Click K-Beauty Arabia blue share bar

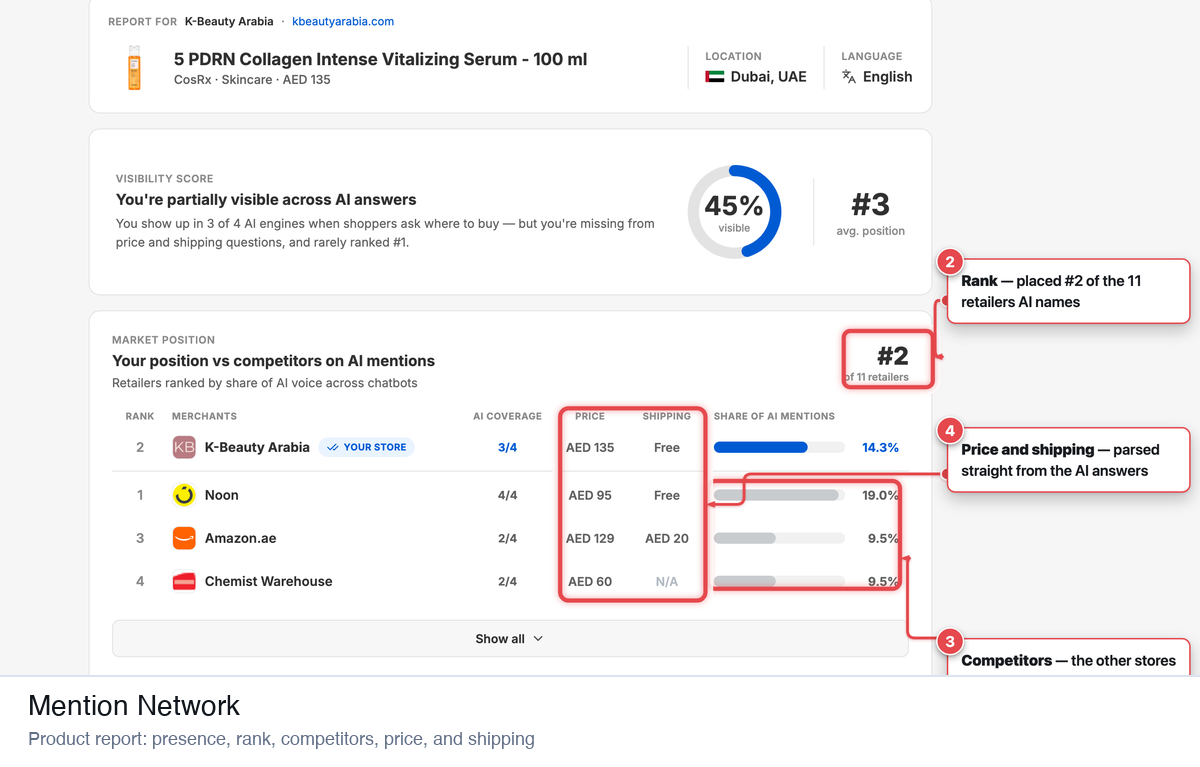[x=760, y=447]
